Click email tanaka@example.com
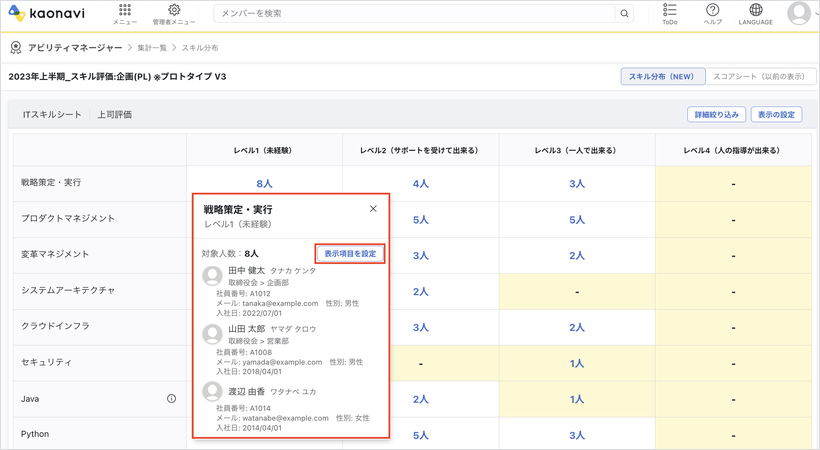 (x=280, y=303)
